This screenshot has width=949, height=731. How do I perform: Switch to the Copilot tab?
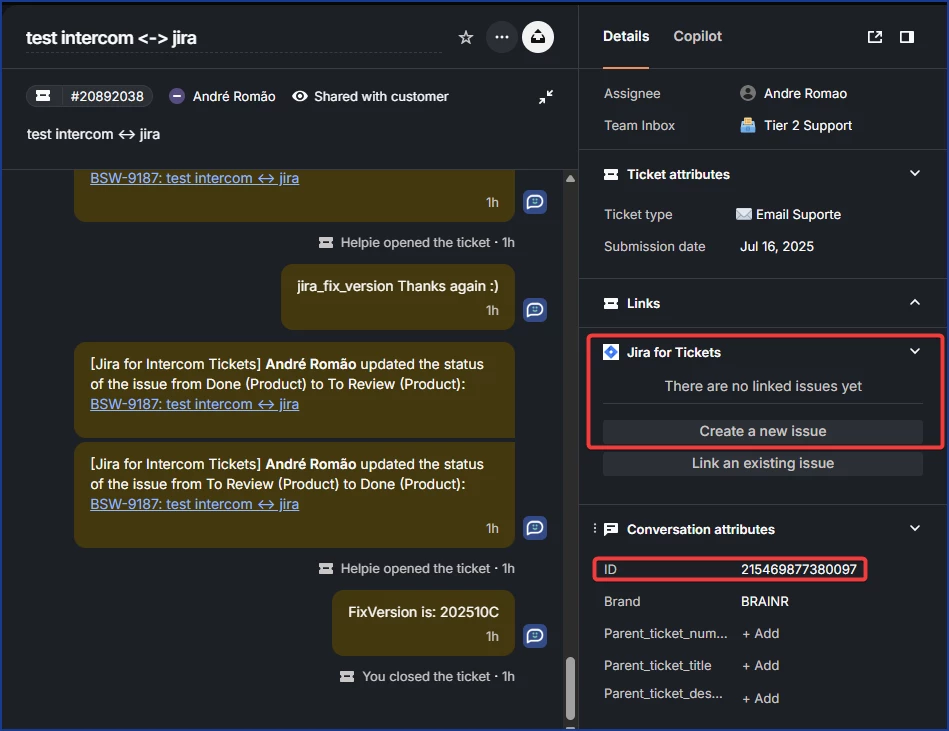point(697,36)
